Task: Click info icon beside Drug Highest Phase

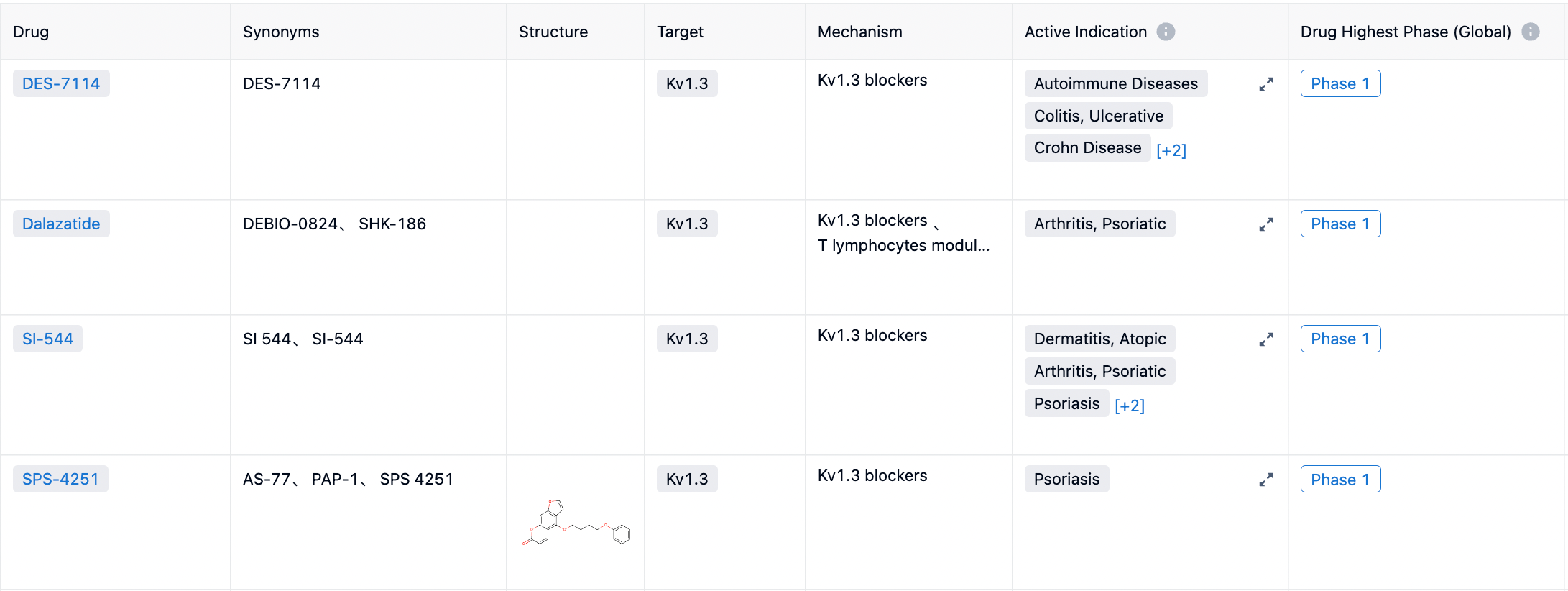Action: click(x=1530, y=32)
